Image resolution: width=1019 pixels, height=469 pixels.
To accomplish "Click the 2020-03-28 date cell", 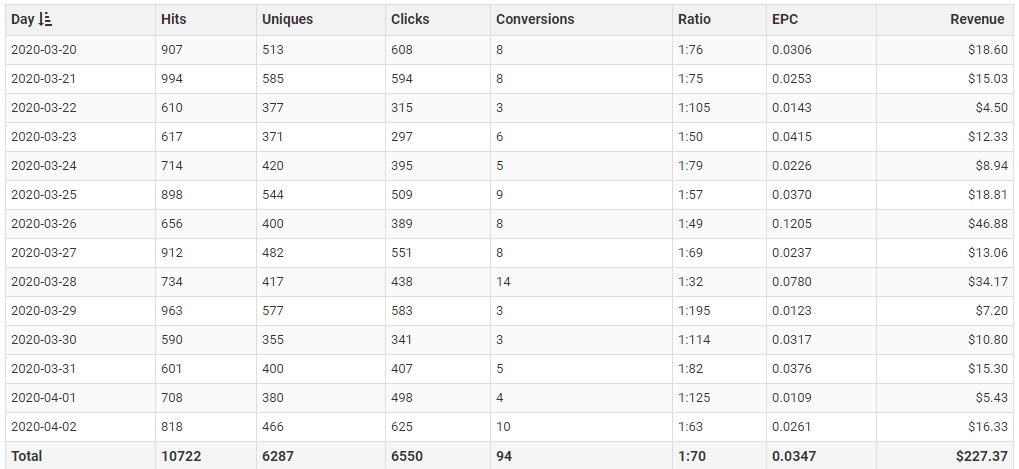I will (44, 282).
